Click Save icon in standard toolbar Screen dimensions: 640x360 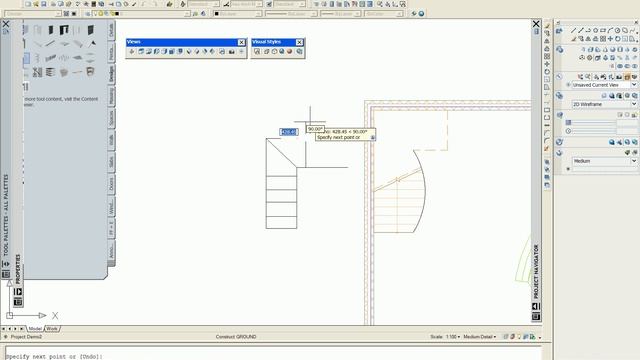[44, 4]
